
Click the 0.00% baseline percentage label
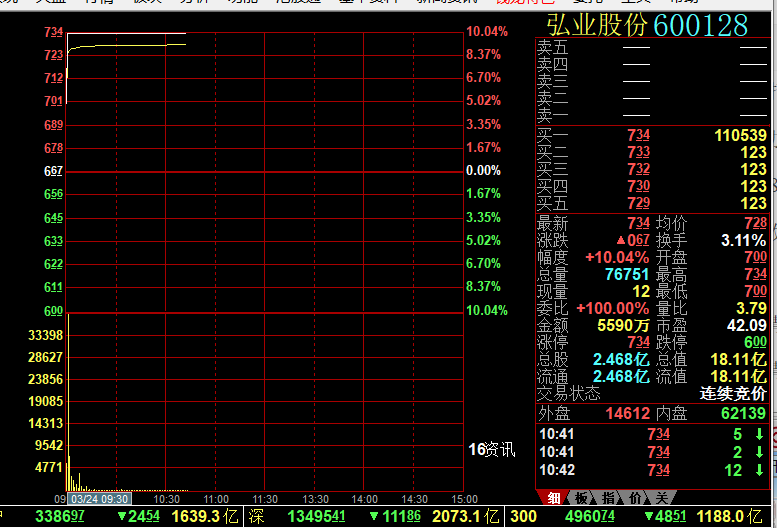[x=483, y=171]
